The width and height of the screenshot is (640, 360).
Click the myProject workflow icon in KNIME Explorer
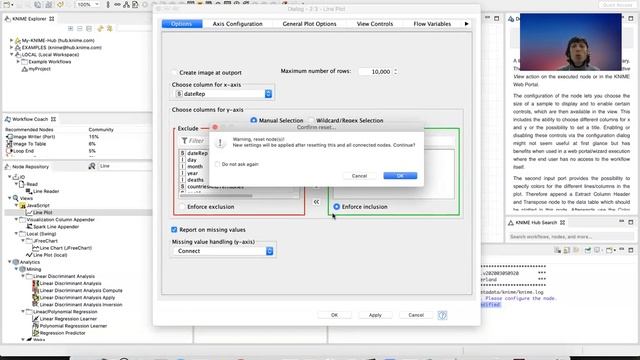coord(24,69)
